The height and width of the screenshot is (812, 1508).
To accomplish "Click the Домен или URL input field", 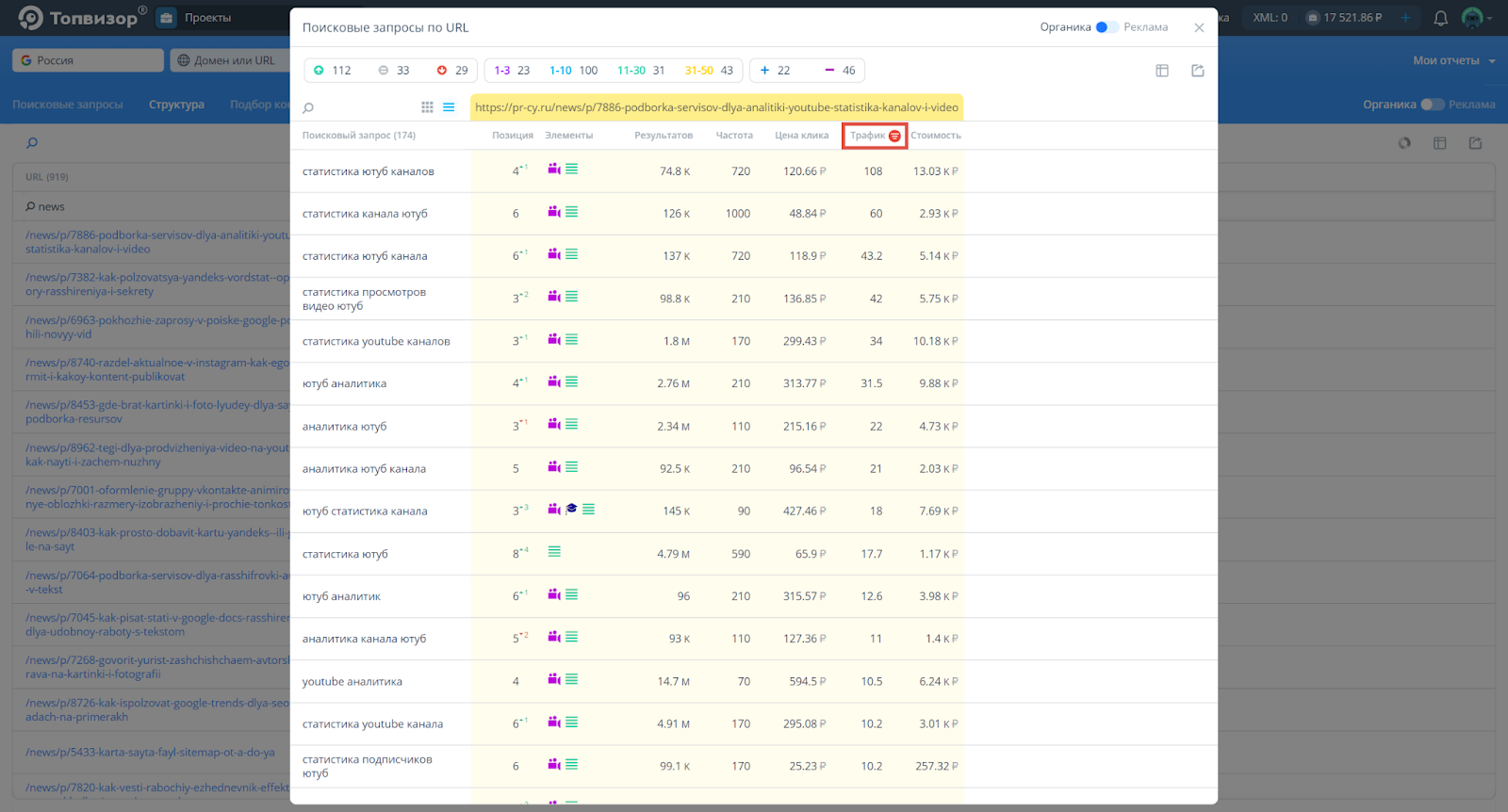I will (230, 60).
